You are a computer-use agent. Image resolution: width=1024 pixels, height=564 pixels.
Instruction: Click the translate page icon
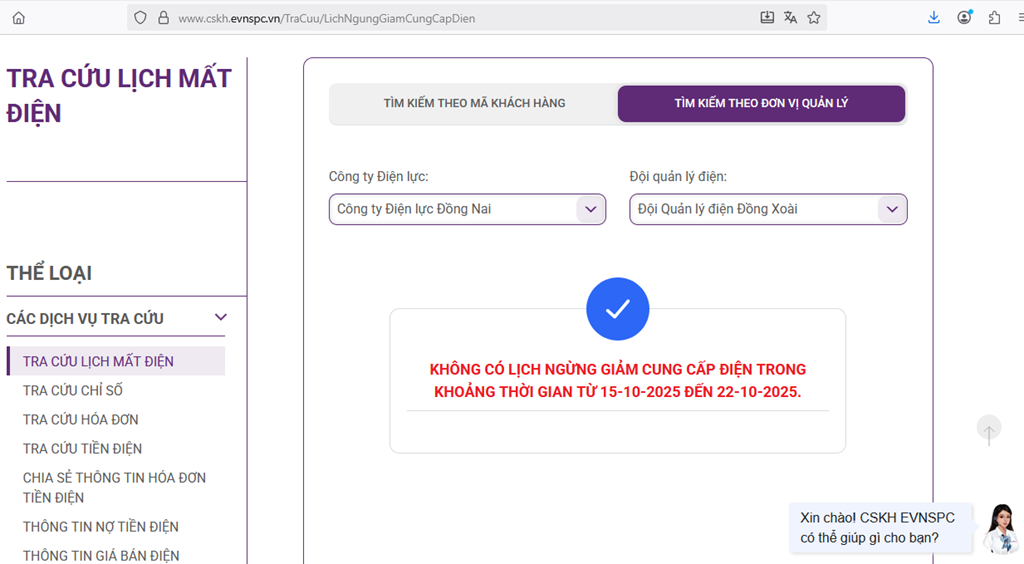click(x=790, y=17)
